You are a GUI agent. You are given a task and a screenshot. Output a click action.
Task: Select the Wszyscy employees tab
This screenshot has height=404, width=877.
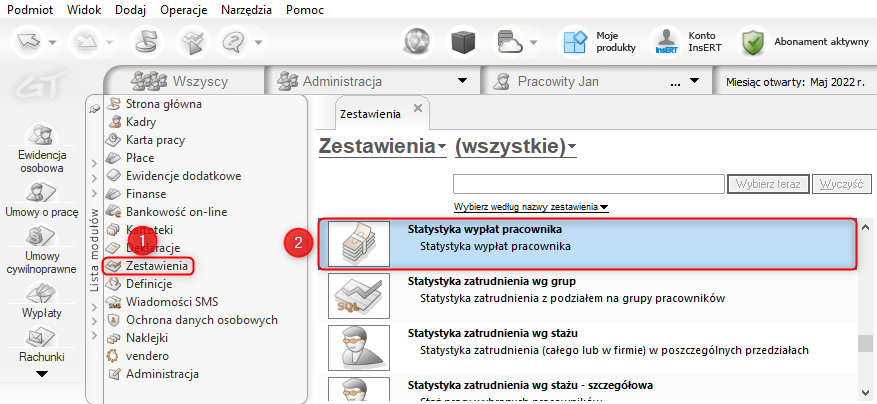[x=185, y=81]
